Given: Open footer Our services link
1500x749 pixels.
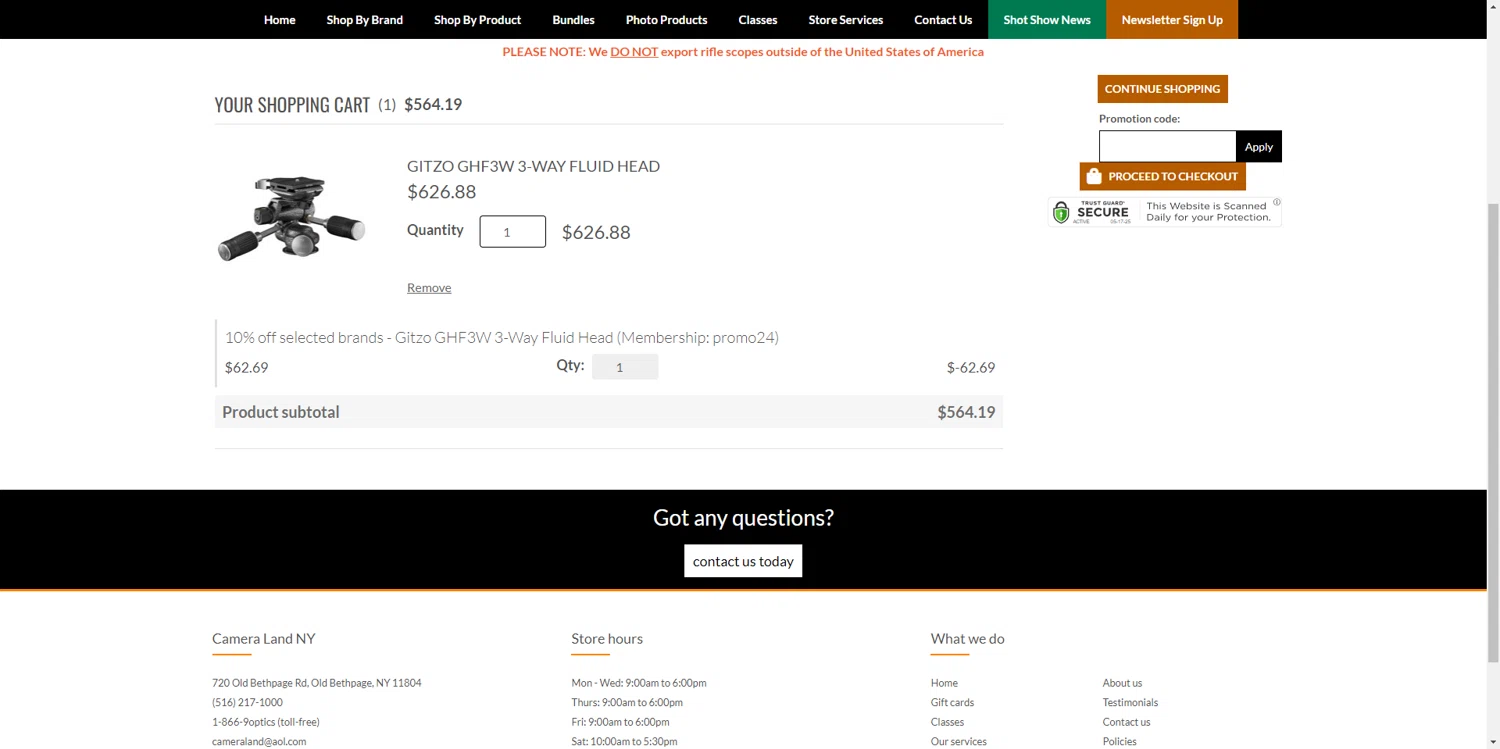Looking at the screenshot, I should pyautogui.click(x=958, y=741).
